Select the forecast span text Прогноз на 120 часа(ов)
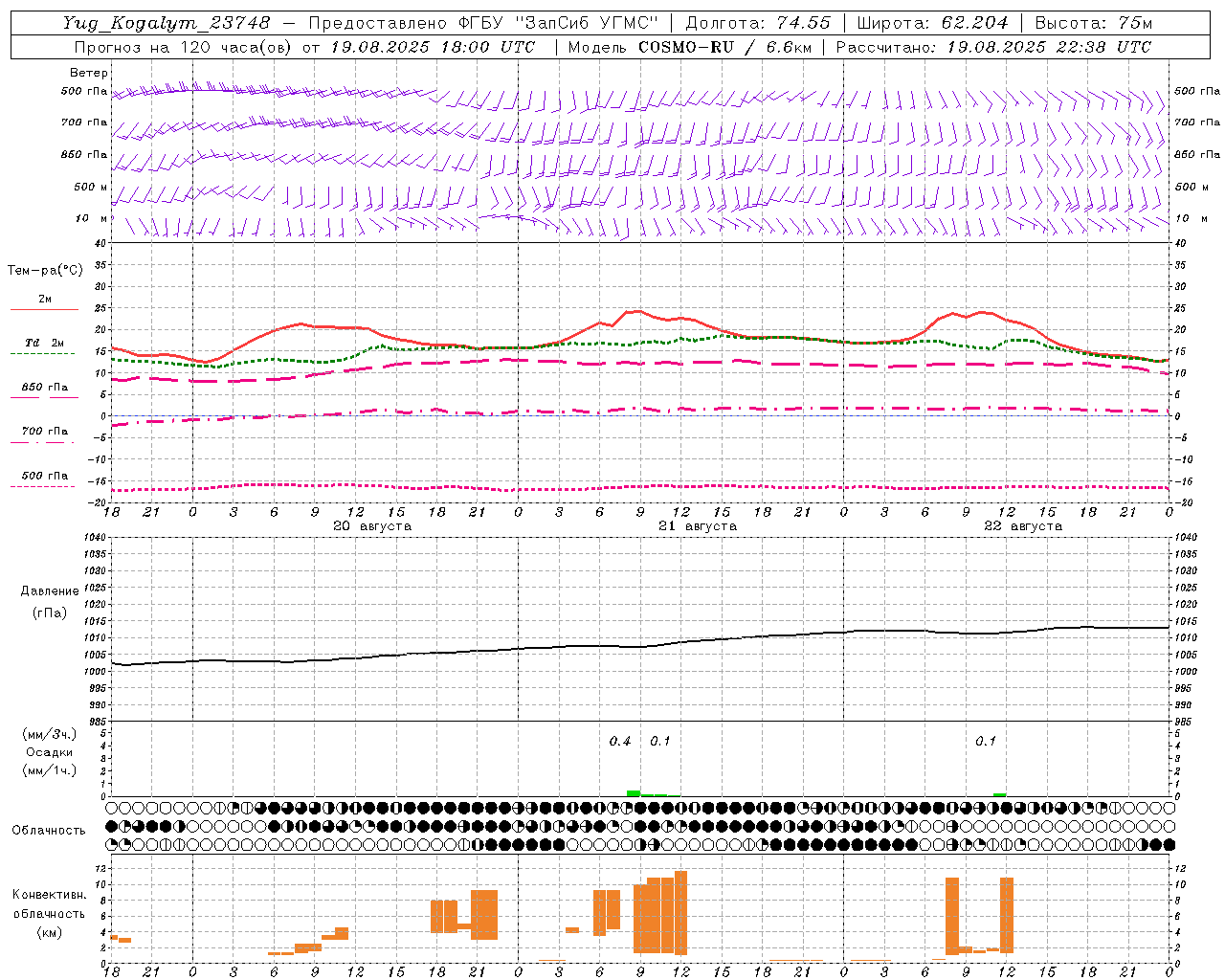This screenshot has height=980, width=1225. click(x=185, y=47)
